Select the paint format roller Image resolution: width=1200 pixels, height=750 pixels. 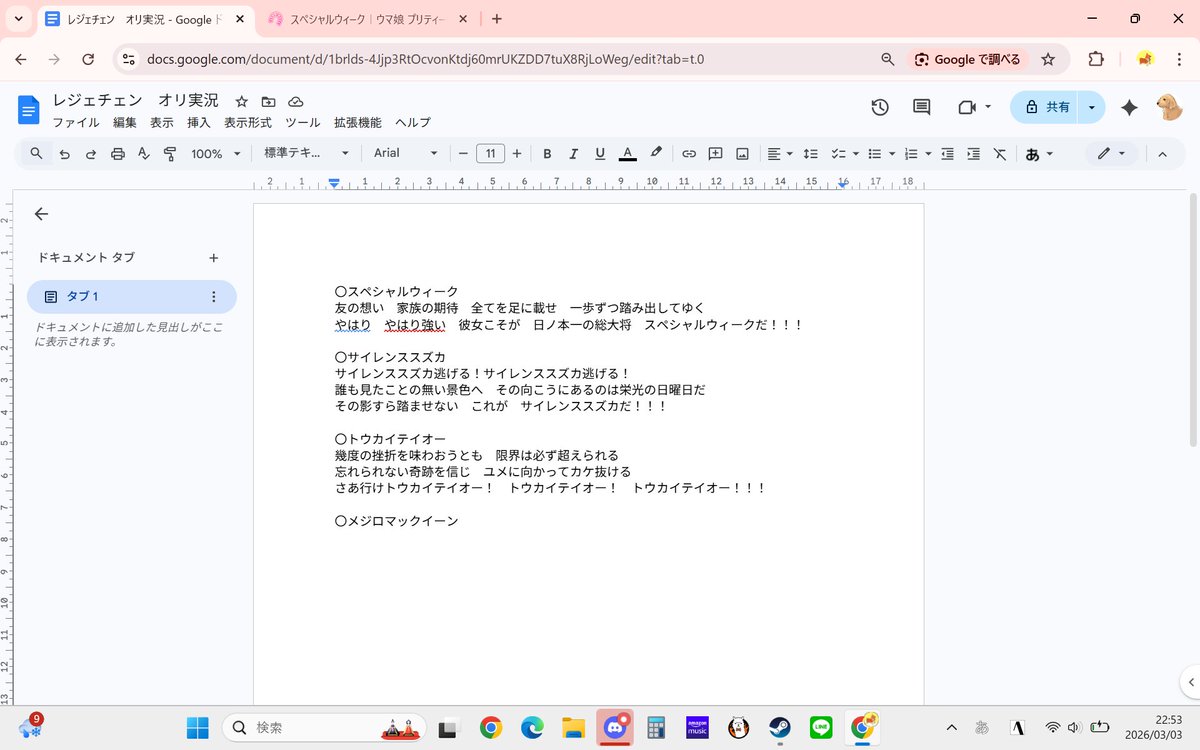[x=169, y=154]
